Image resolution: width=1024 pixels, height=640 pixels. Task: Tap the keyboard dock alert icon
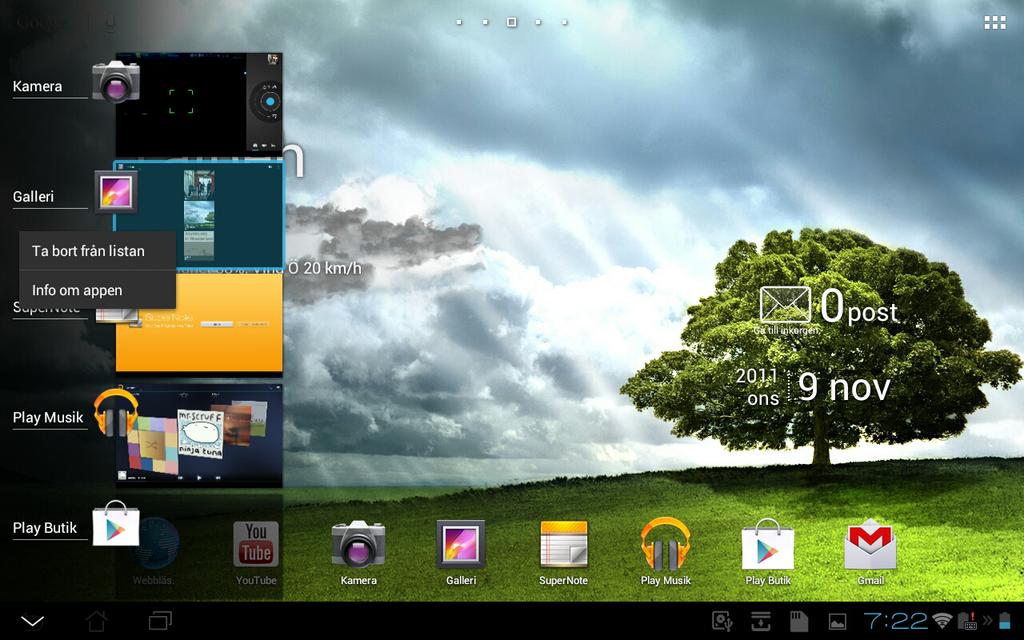pyautogui.click(x=967, y=621)
